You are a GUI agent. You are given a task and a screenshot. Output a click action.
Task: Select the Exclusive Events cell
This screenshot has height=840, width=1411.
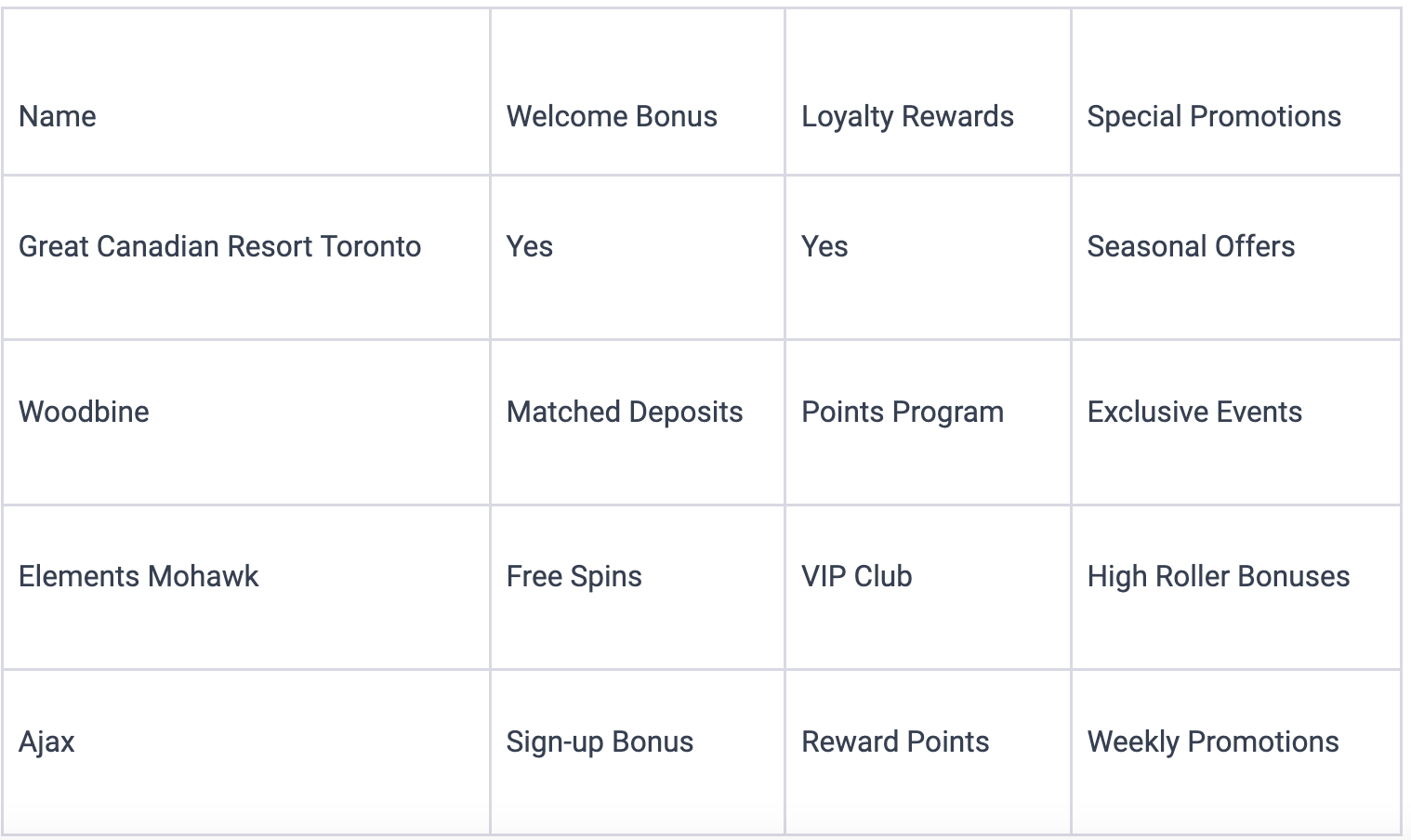(1194, 412)
